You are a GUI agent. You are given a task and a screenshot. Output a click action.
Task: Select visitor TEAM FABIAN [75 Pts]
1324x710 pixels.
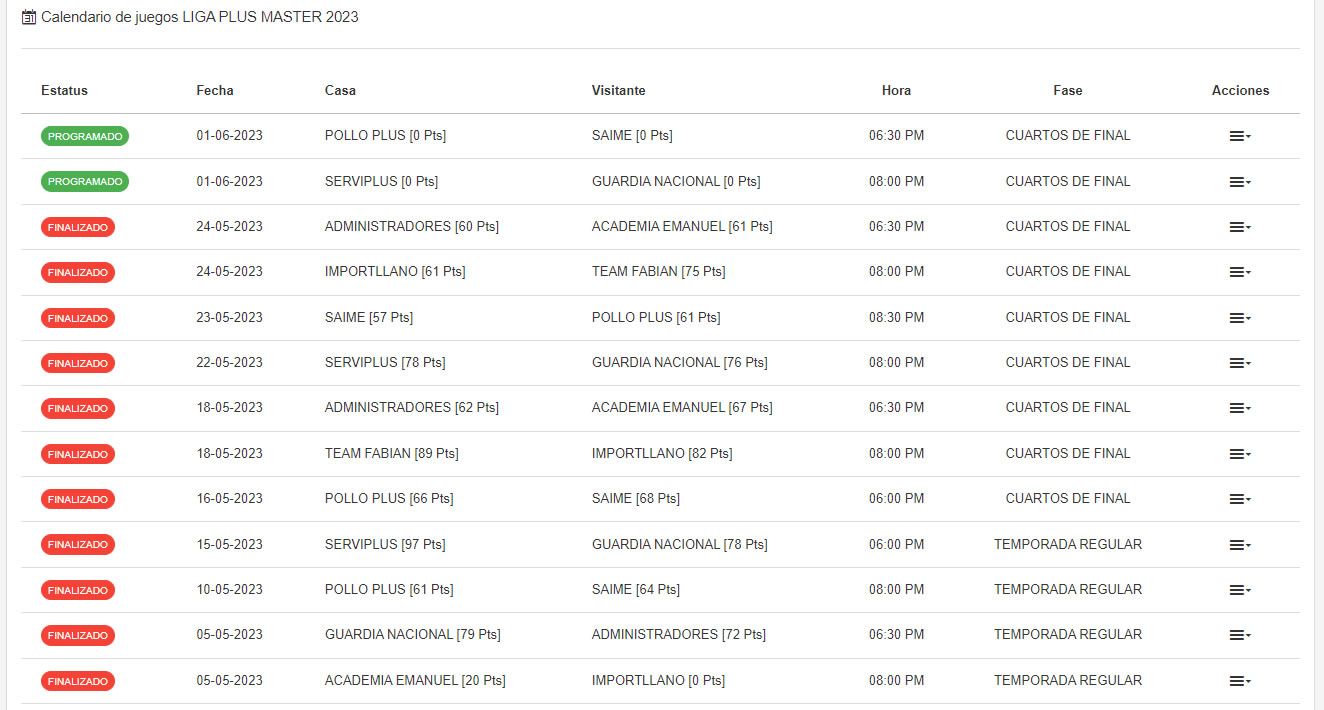click(x=659, y=272)
